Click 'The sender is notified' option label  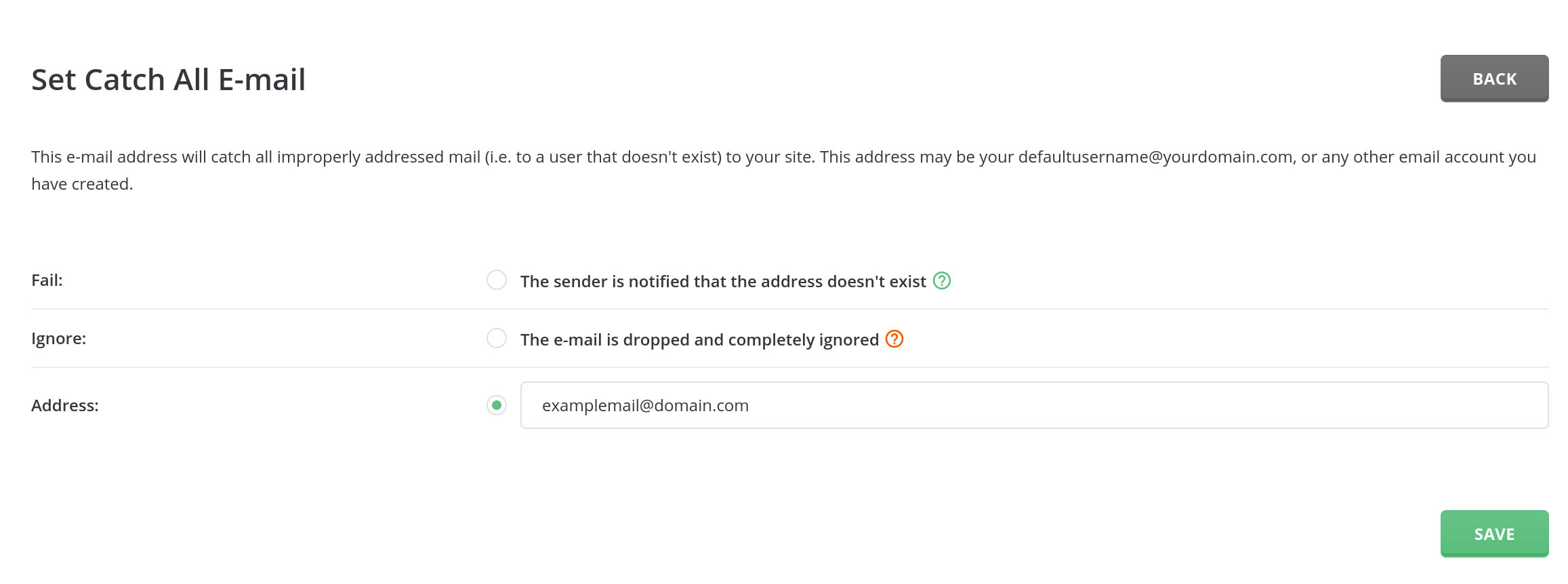tap(722, 281)
